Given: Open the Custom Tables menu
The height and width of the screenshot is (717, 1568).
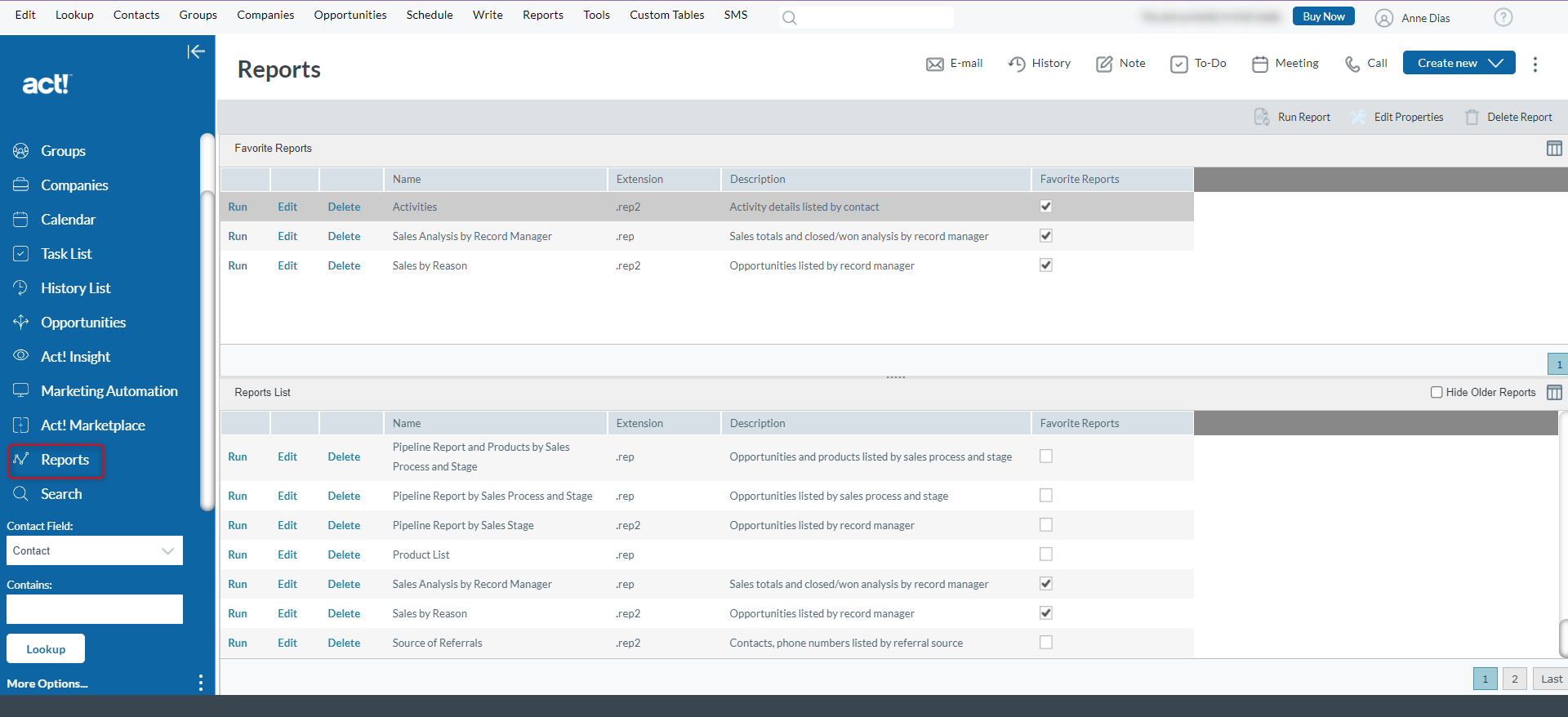Looking at the screenshot, I should (x=666, y=15).
